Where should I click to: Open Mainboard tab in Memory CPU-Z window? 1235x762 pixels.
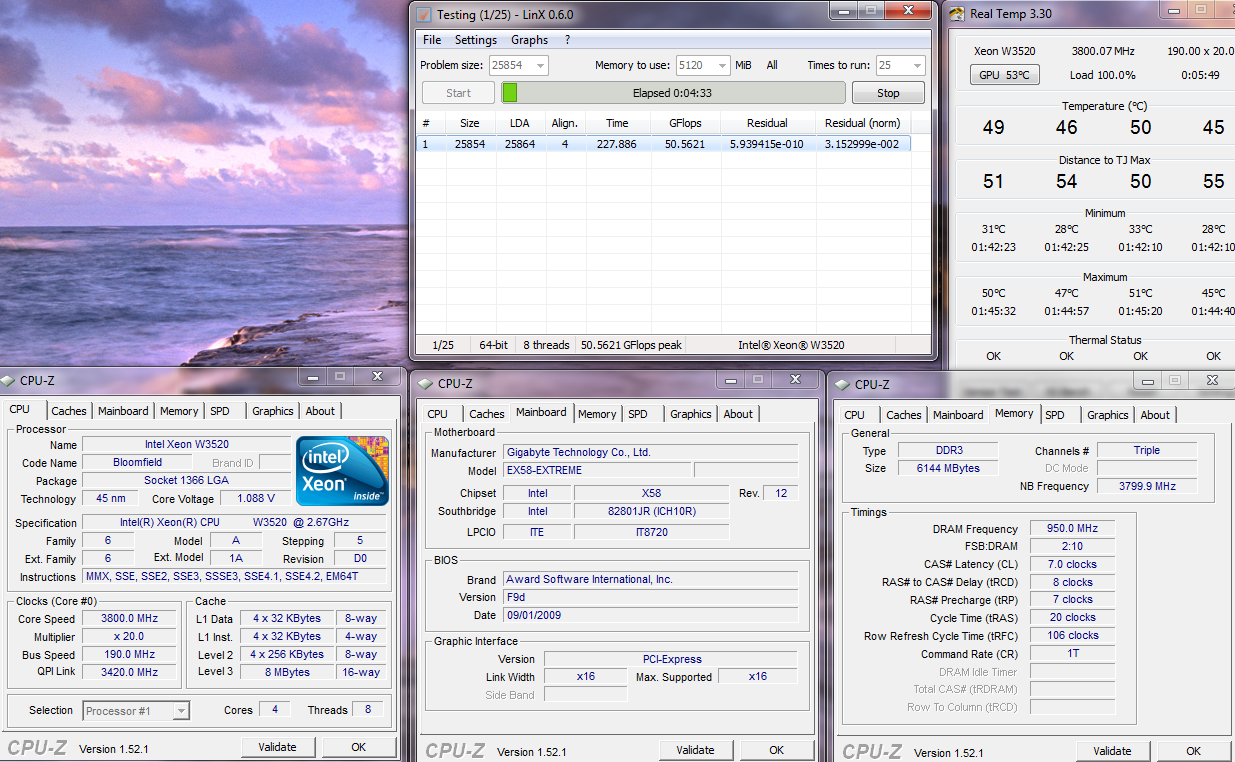tap(958, 415)
